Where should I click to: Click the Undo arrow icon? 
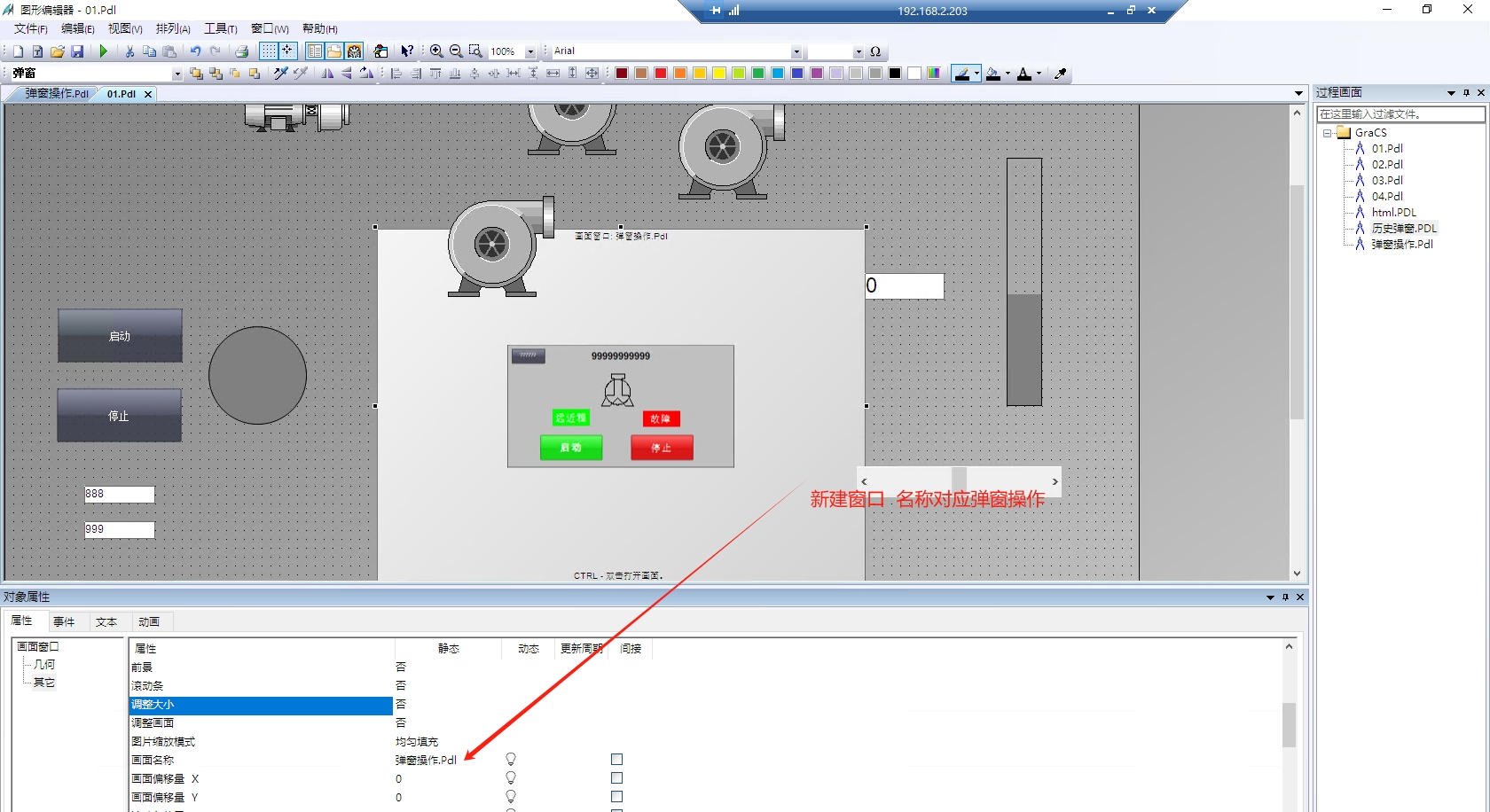pyautogui.click(x=195, y=51)
